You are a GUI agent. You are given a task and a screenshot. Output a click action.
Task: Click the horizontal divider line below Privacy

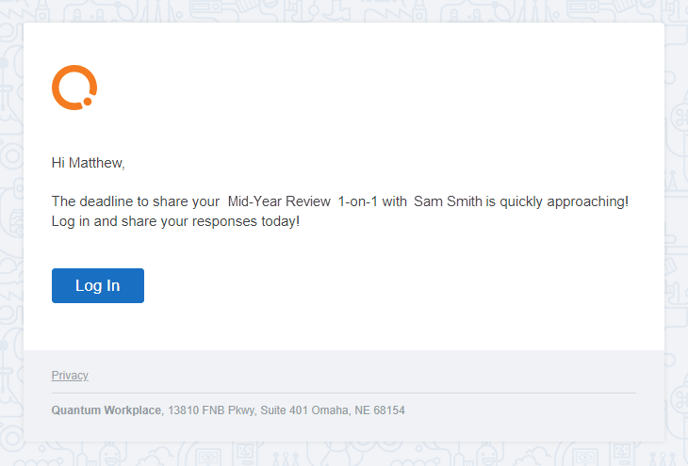tap(344, 393)
